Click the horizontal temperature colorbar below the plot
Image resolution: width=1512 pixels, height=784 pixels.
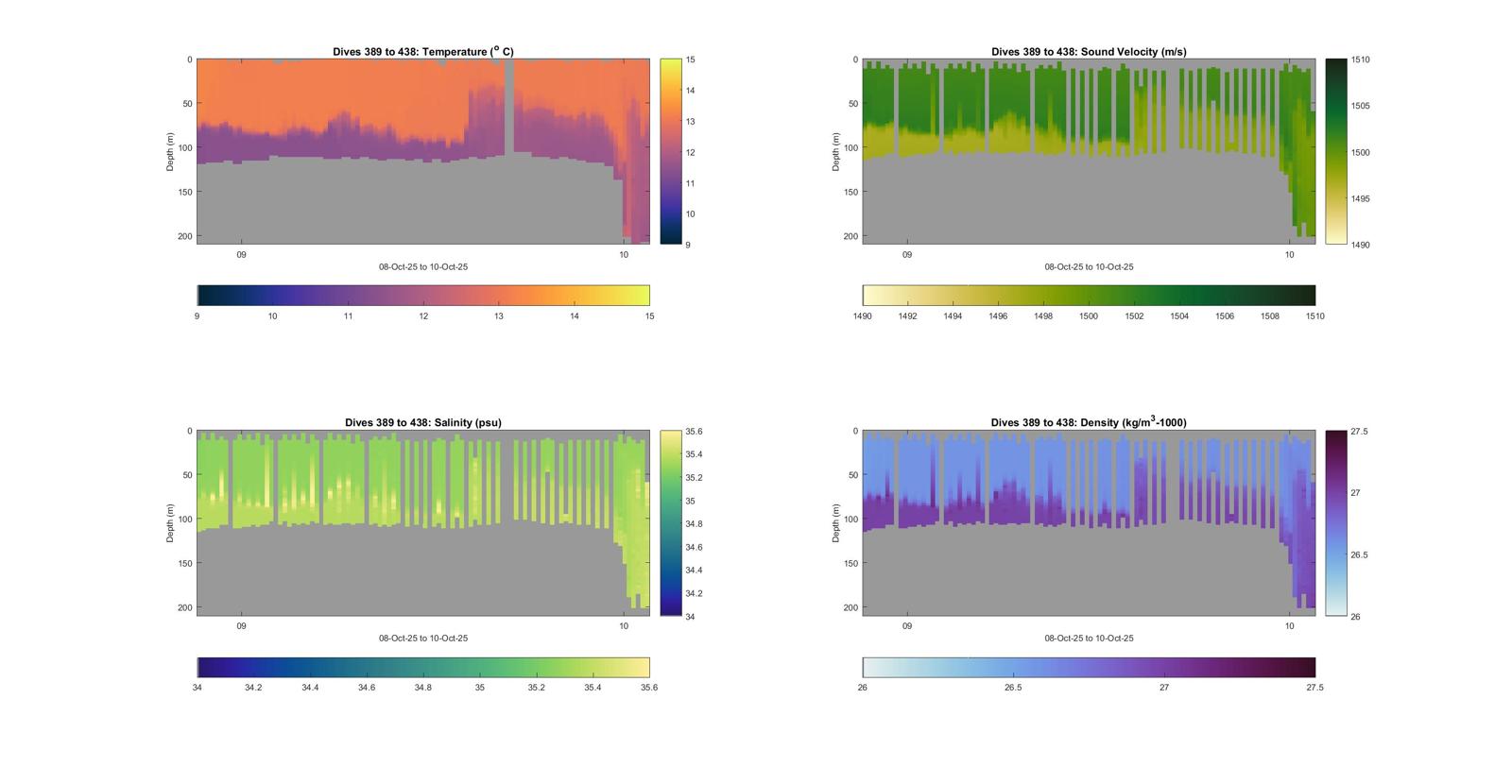(x=422, y=296)
